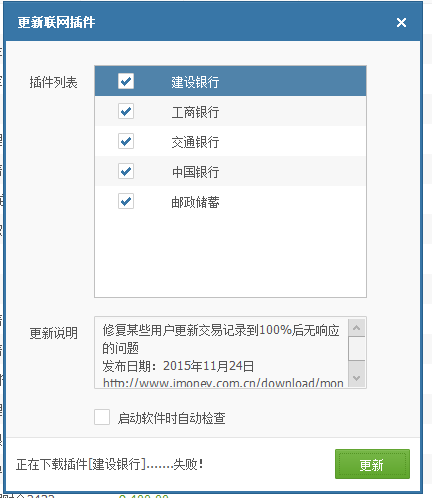Click inside the 更新说明 text area
Screen dimensions: 432x498
click(x=221, y=353)
